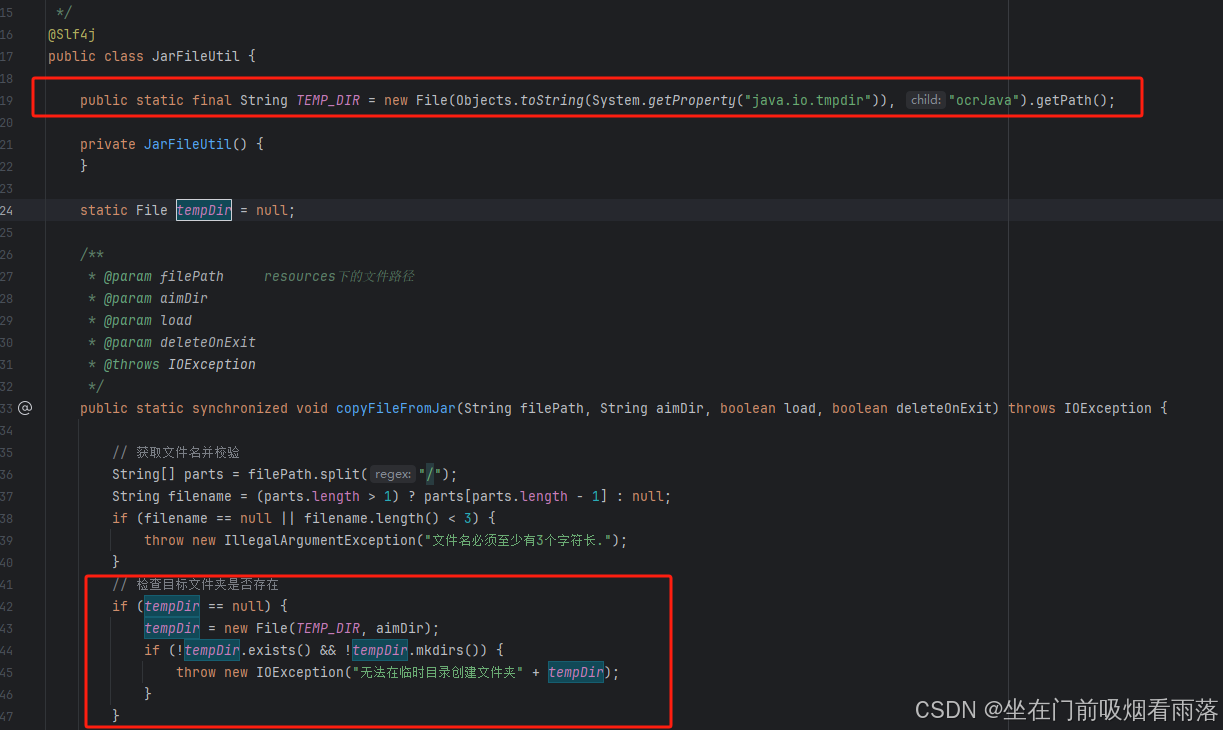The height and width of the screenshot is (730, 1223).
Task: Click the method name copyFileFromJar
Action: tap(395, 408)
